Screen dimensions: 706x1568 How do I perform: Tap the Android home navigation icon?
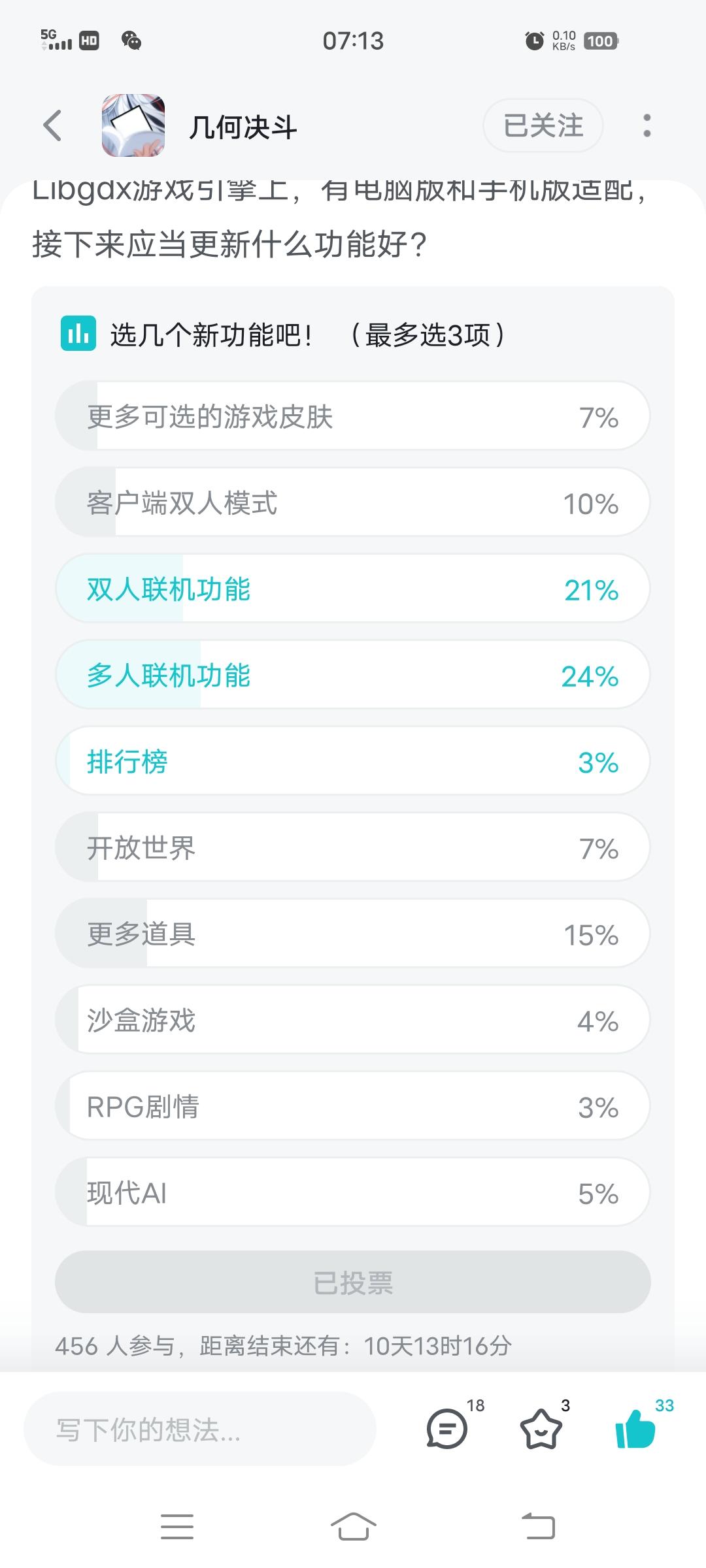(353, 1527)
